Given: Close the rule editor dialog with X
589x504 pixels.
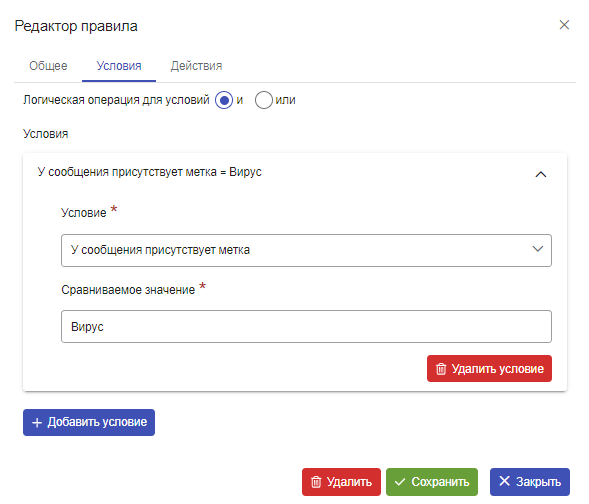Looking at the screenshot, I should [564, 25].
